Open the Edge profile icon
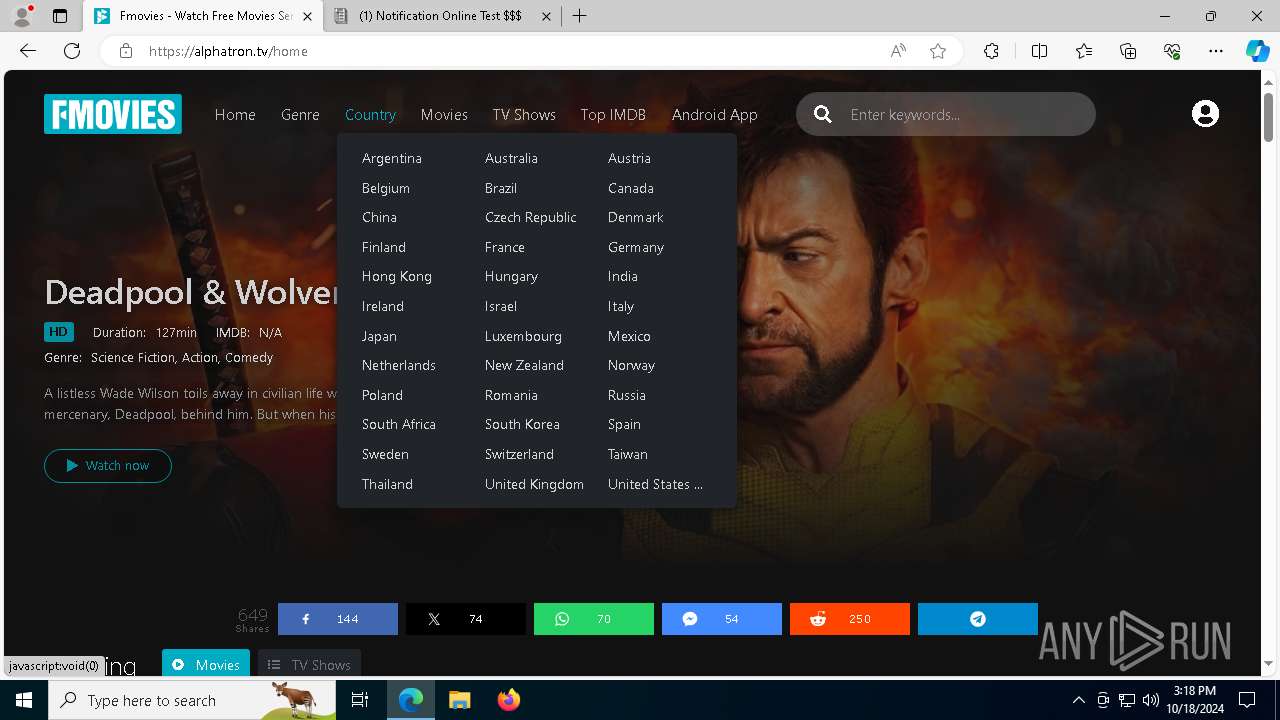 click(x=22, y=16)
